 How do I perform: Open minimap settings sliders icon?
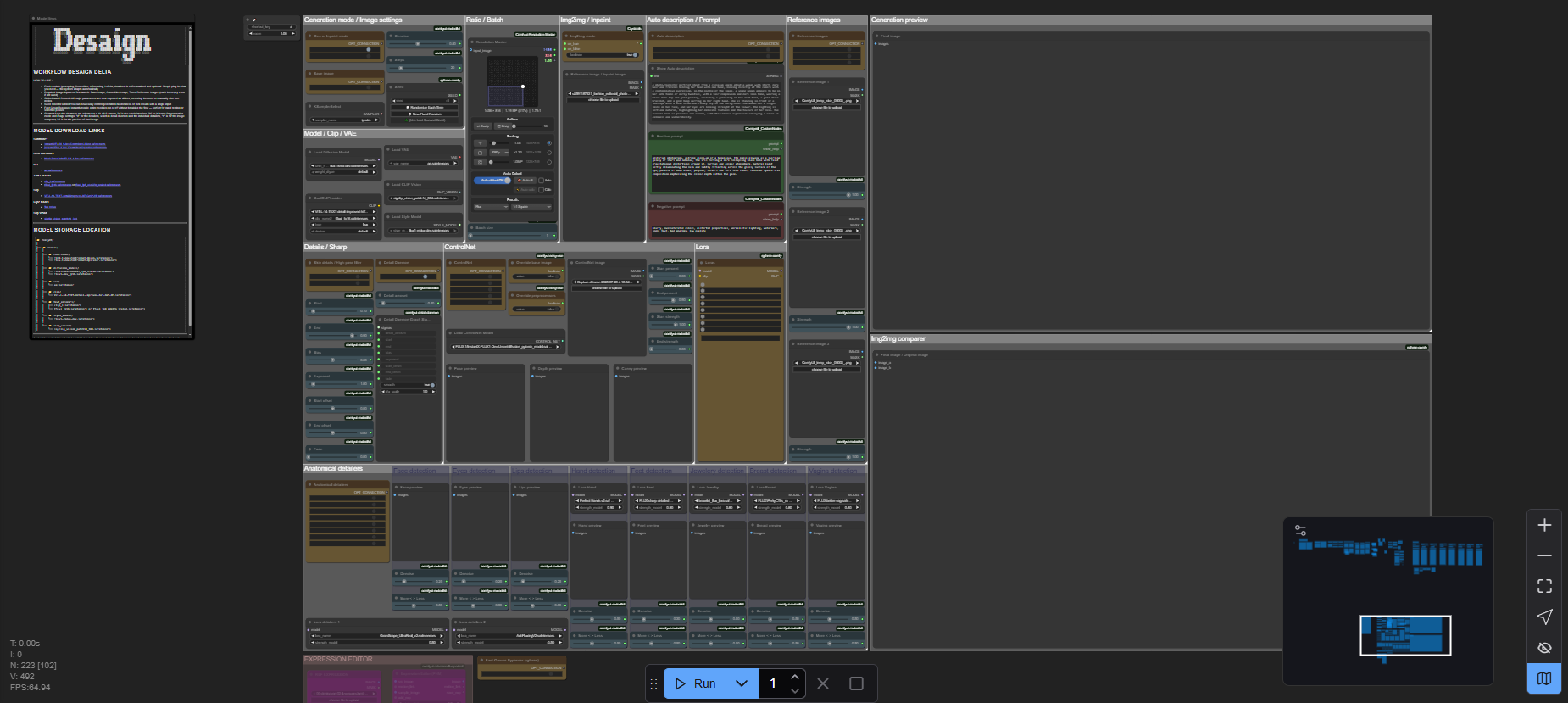point(1300,531)
